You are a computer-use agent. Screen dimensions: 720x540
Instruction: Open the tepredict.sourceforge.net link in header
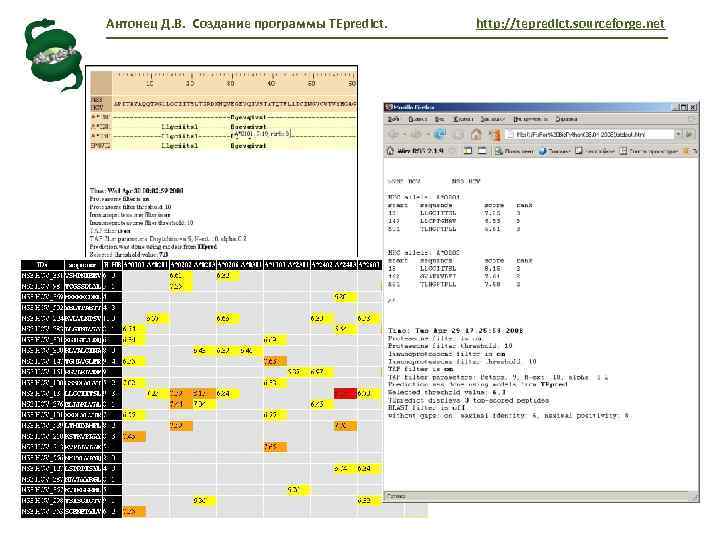tap(570, 23)
